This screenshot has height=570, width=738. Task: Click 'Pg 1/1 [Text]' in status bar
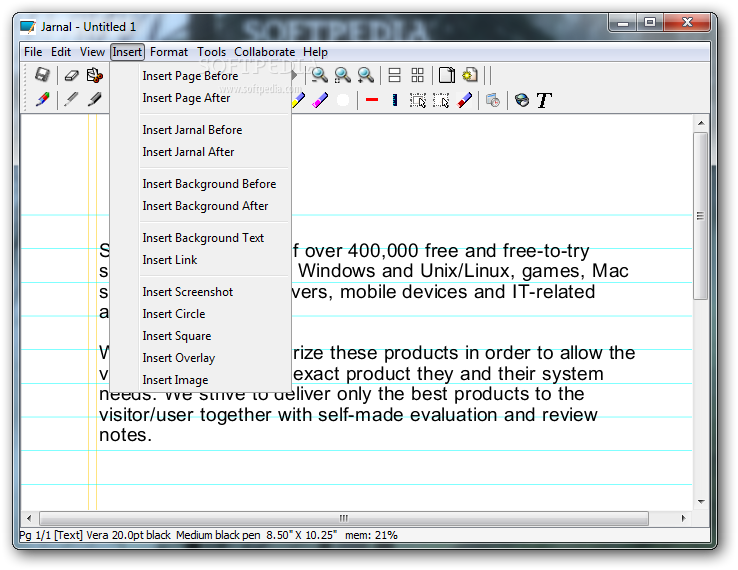click(51, 535)
